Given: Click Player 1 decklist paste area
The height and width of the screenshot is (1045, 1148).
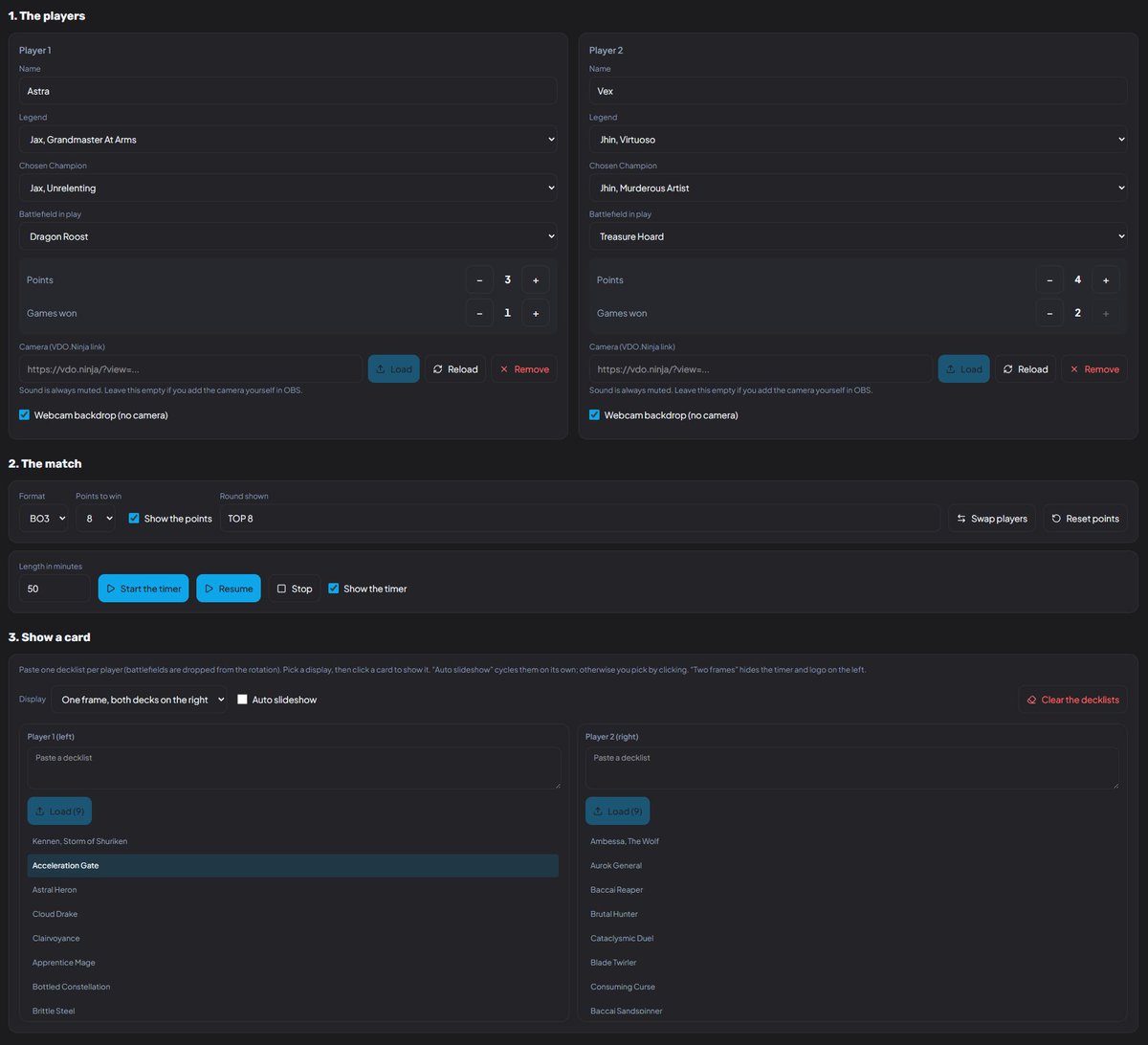Looking at the screenshot, I should (294, 768).
